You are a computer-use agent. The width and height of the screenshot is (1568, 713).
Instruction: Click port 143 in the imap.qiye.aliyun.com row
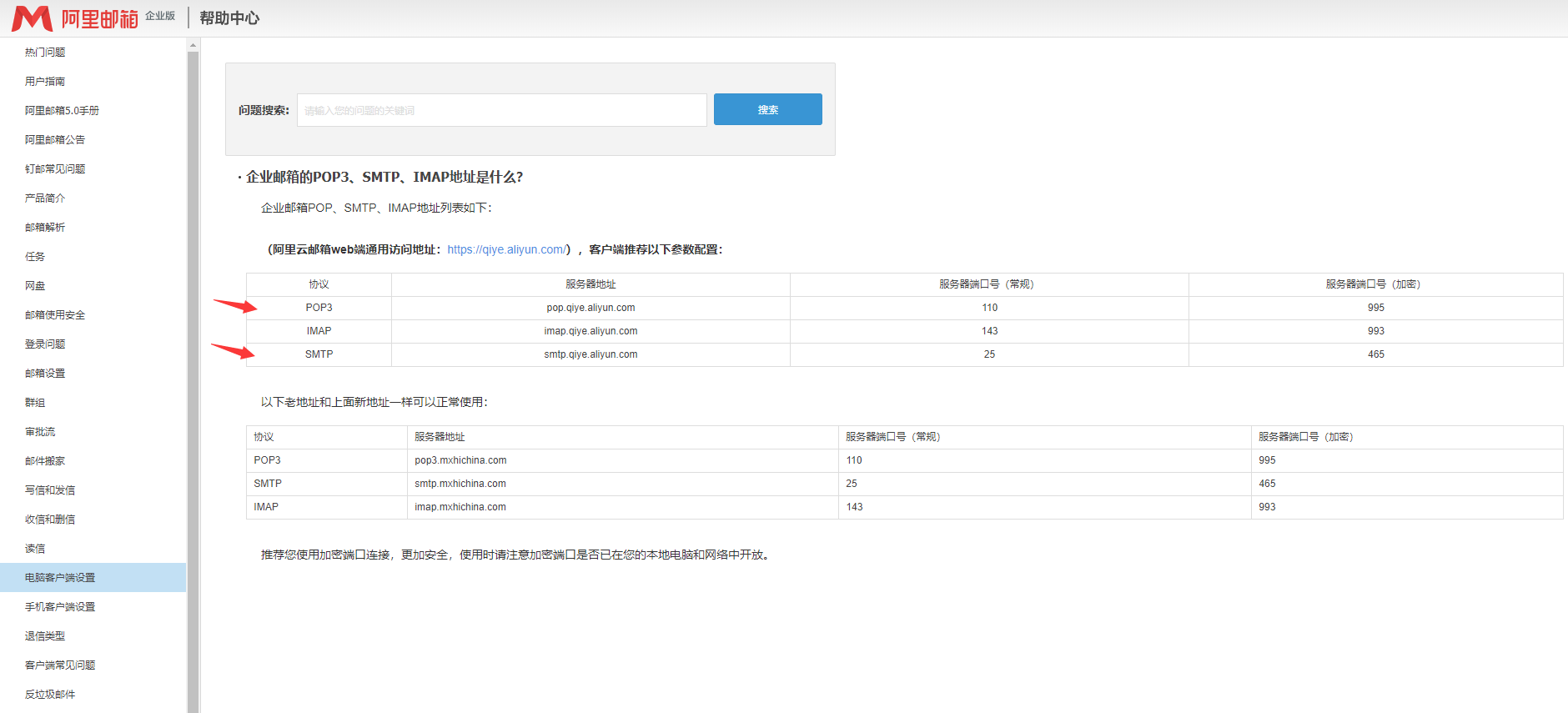pos(989,331)
